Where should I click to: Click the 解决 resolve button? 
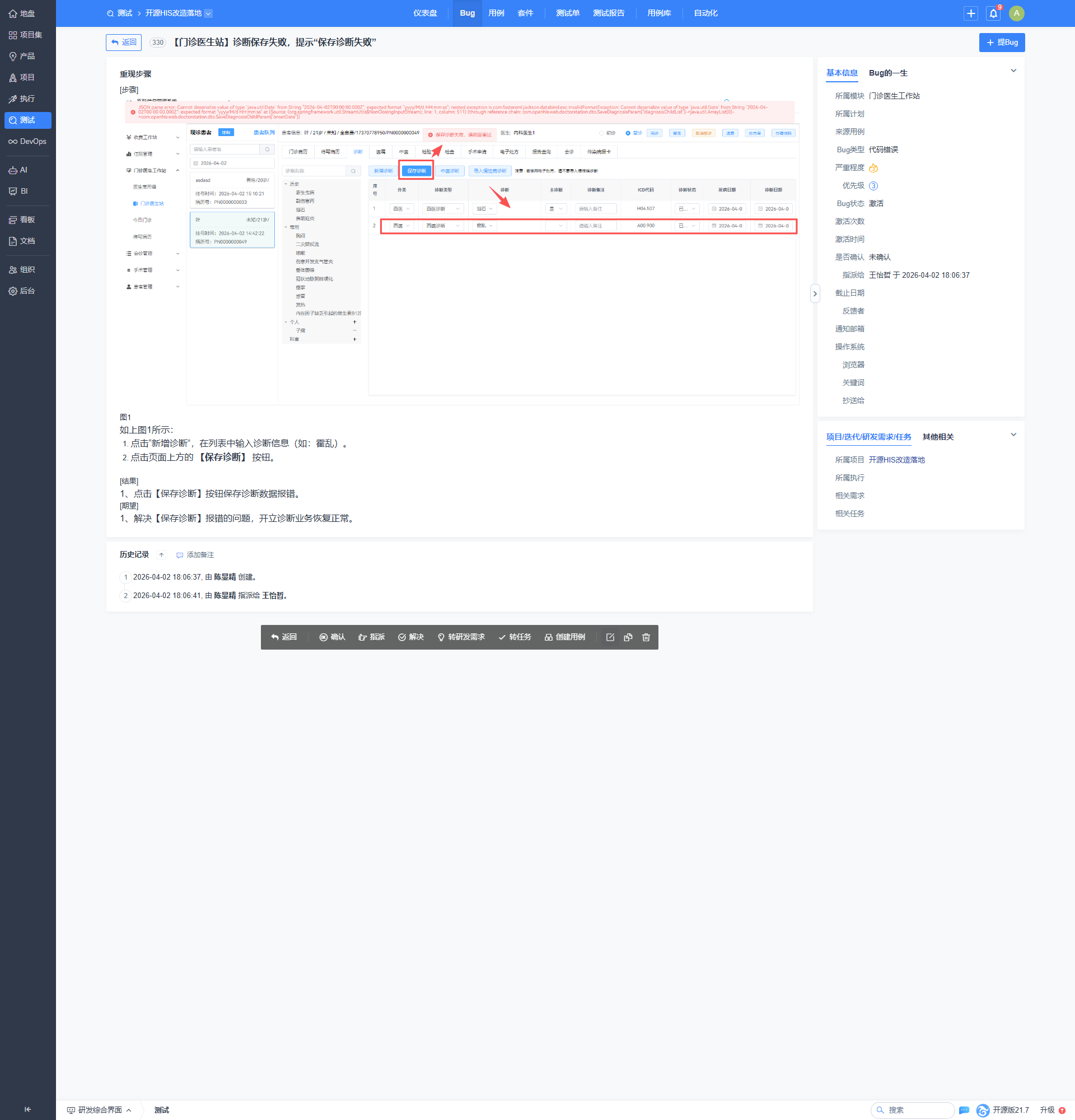[411, 637]
